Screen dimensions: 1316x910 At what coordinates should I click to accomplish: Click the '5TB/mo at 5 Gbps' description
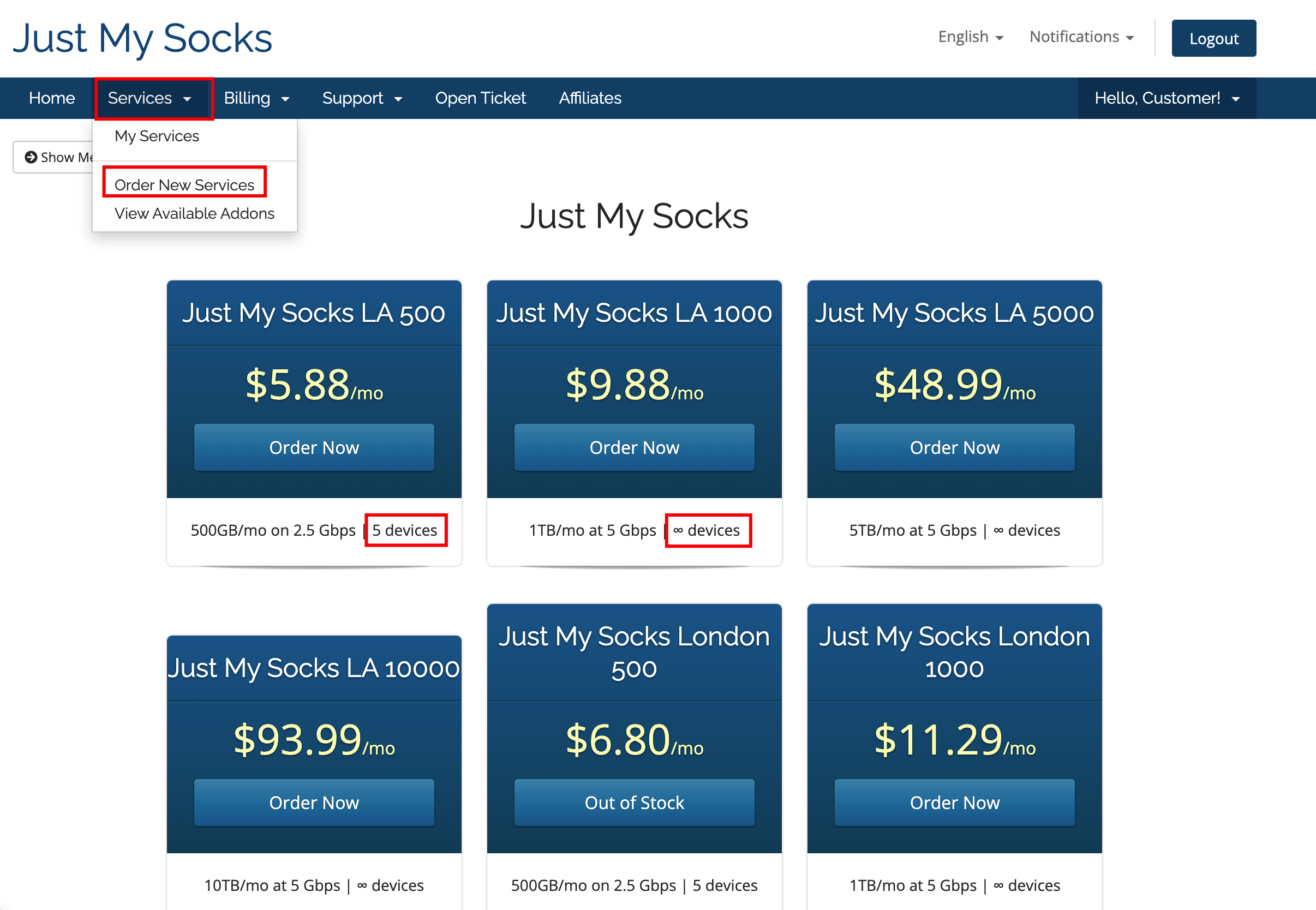coord(912,531)
